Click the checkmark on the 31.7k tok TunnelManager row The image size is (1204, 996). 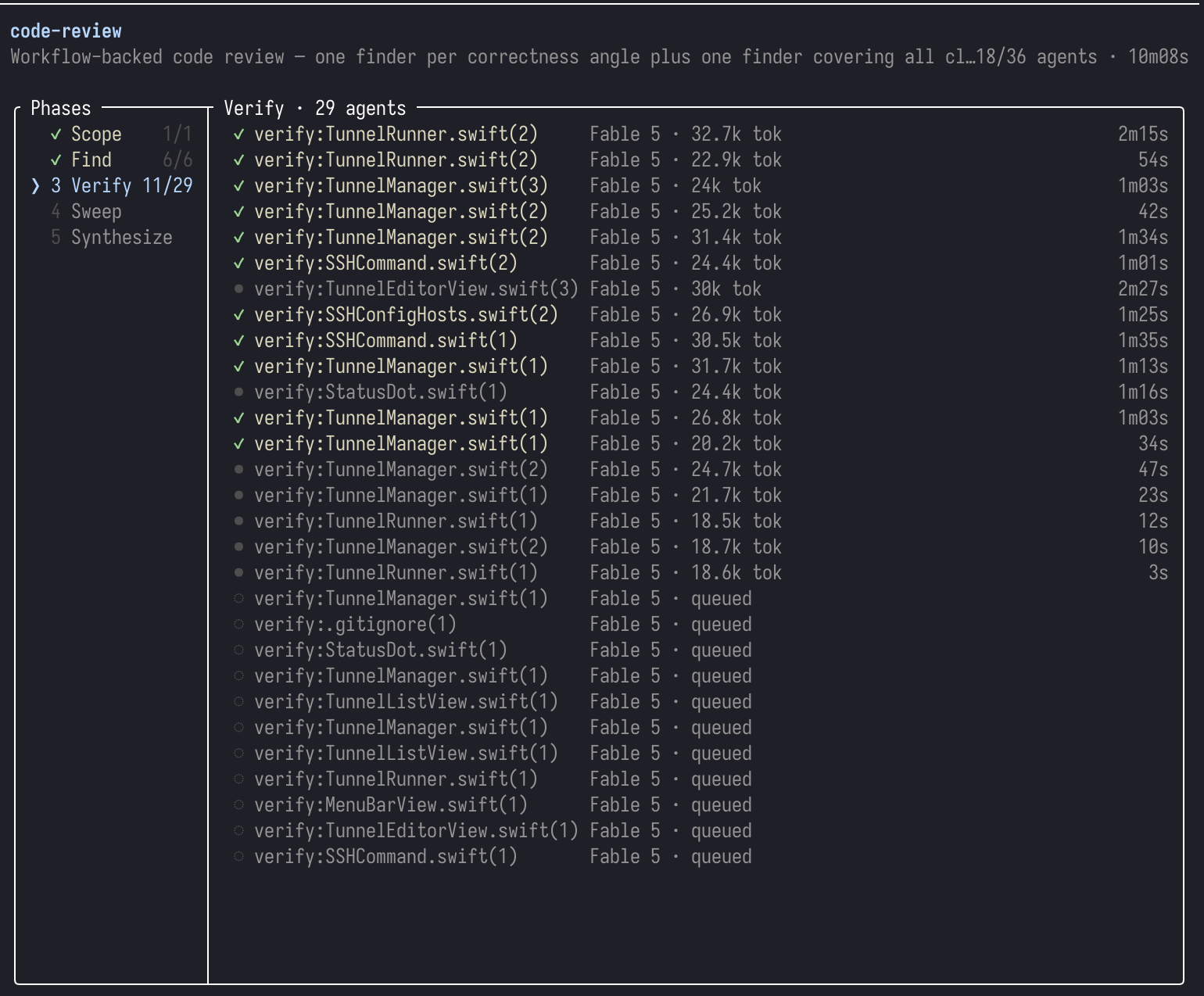pos(239,367)
